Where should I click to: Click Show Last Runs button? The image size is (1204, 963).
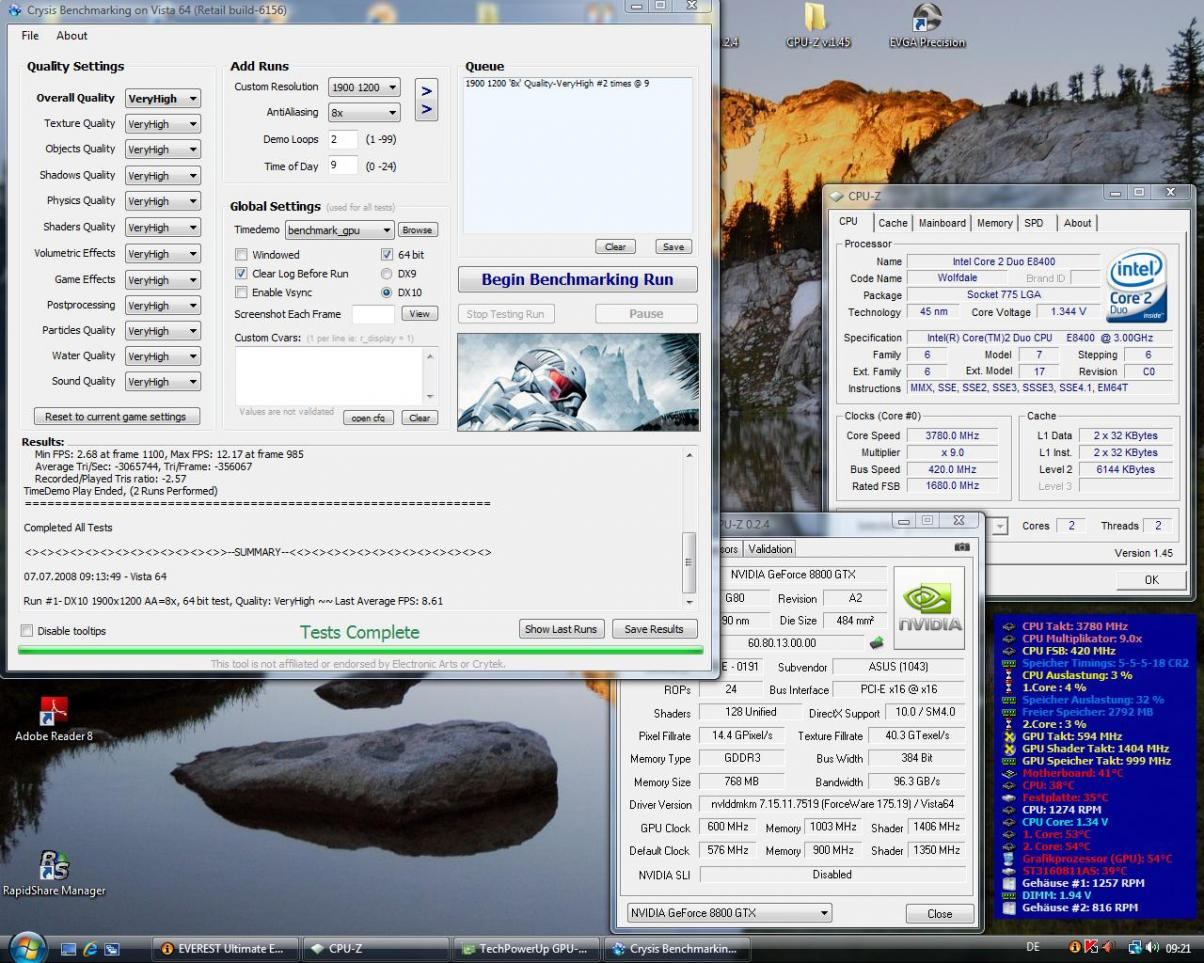[x=561, y=629]
